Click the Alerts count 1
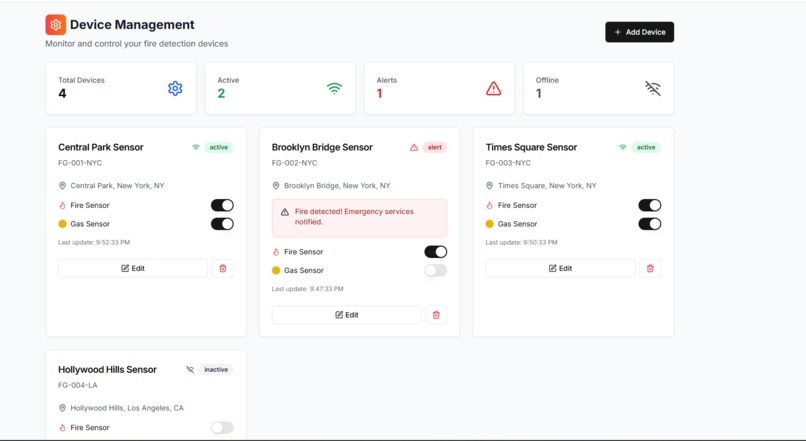 click(x=379, y=94)
